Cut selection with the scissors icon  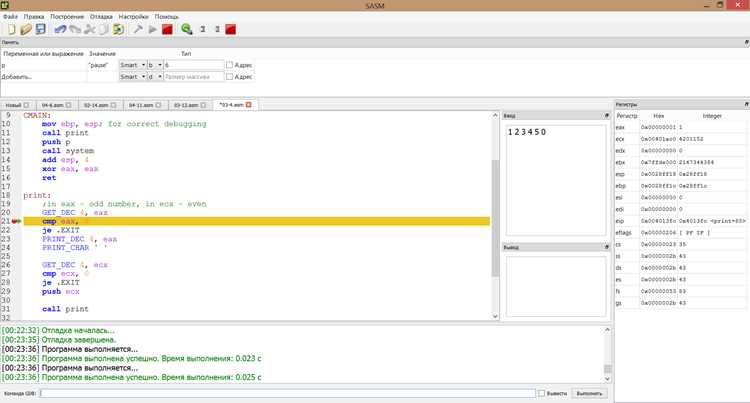tap(89, 29)
